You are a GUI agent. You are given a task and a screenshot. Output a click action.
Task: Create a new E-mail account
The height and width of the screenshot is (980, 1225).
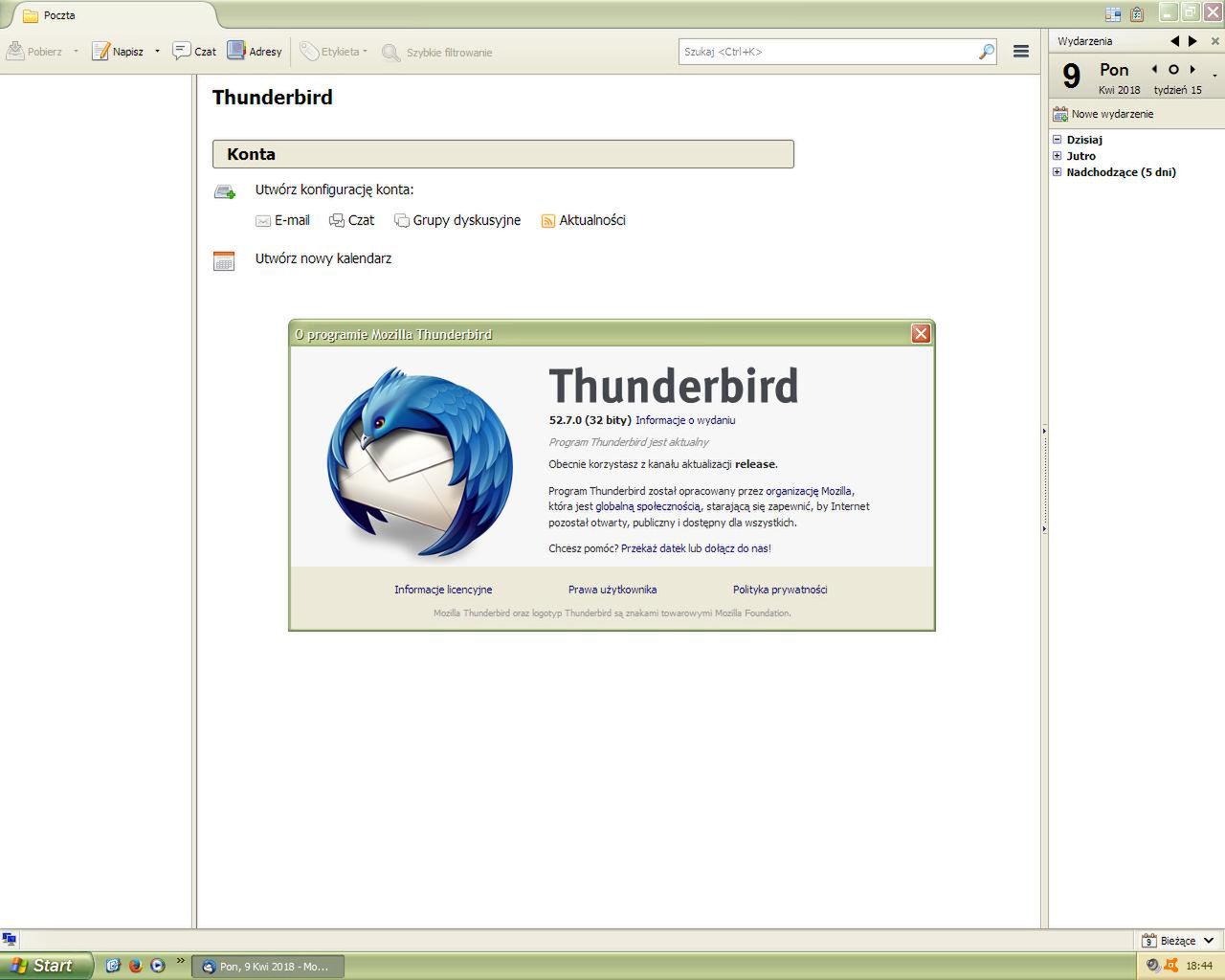[282, 220]
